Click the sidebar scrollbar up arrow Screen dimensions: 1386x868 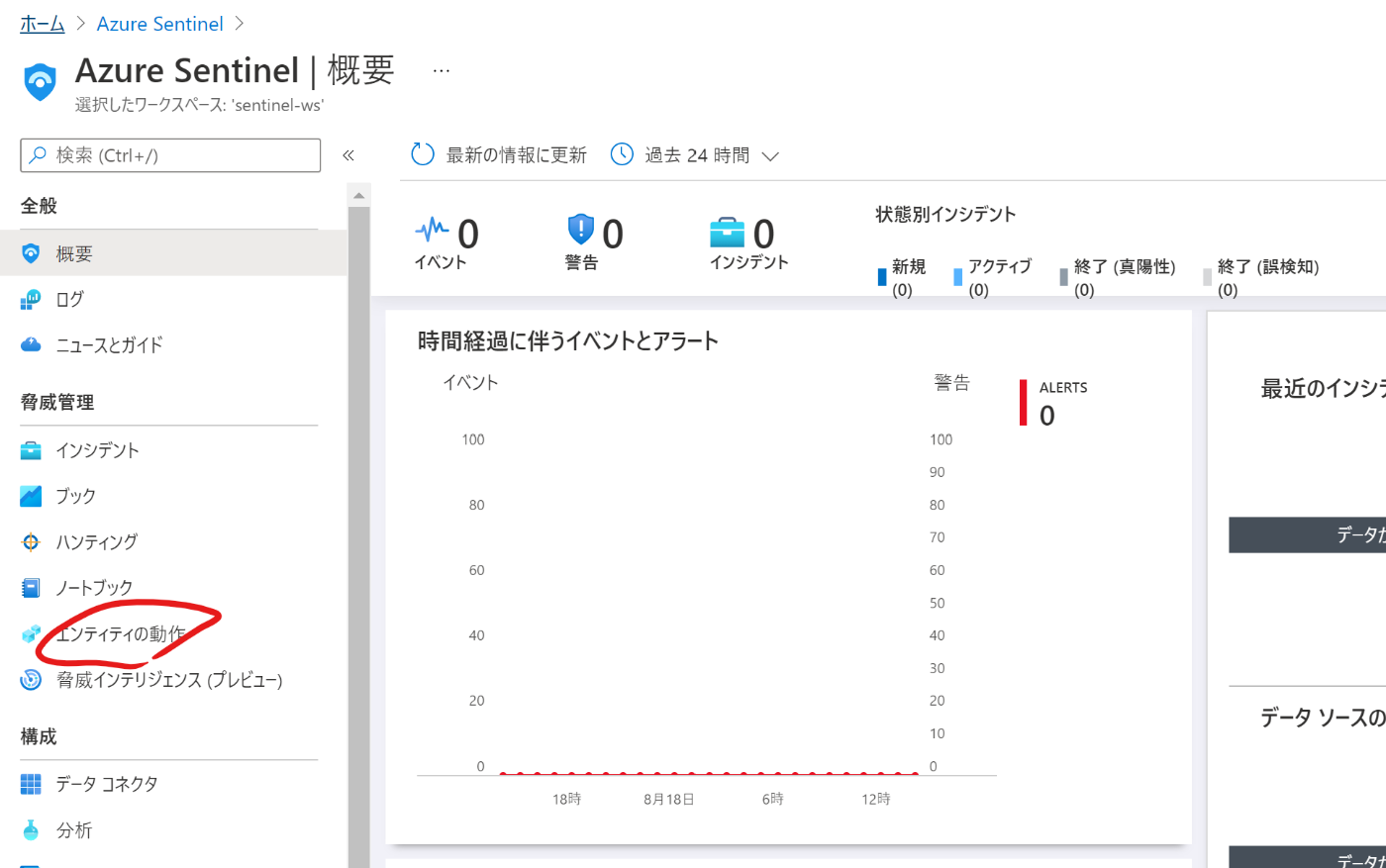coord(358,195)
